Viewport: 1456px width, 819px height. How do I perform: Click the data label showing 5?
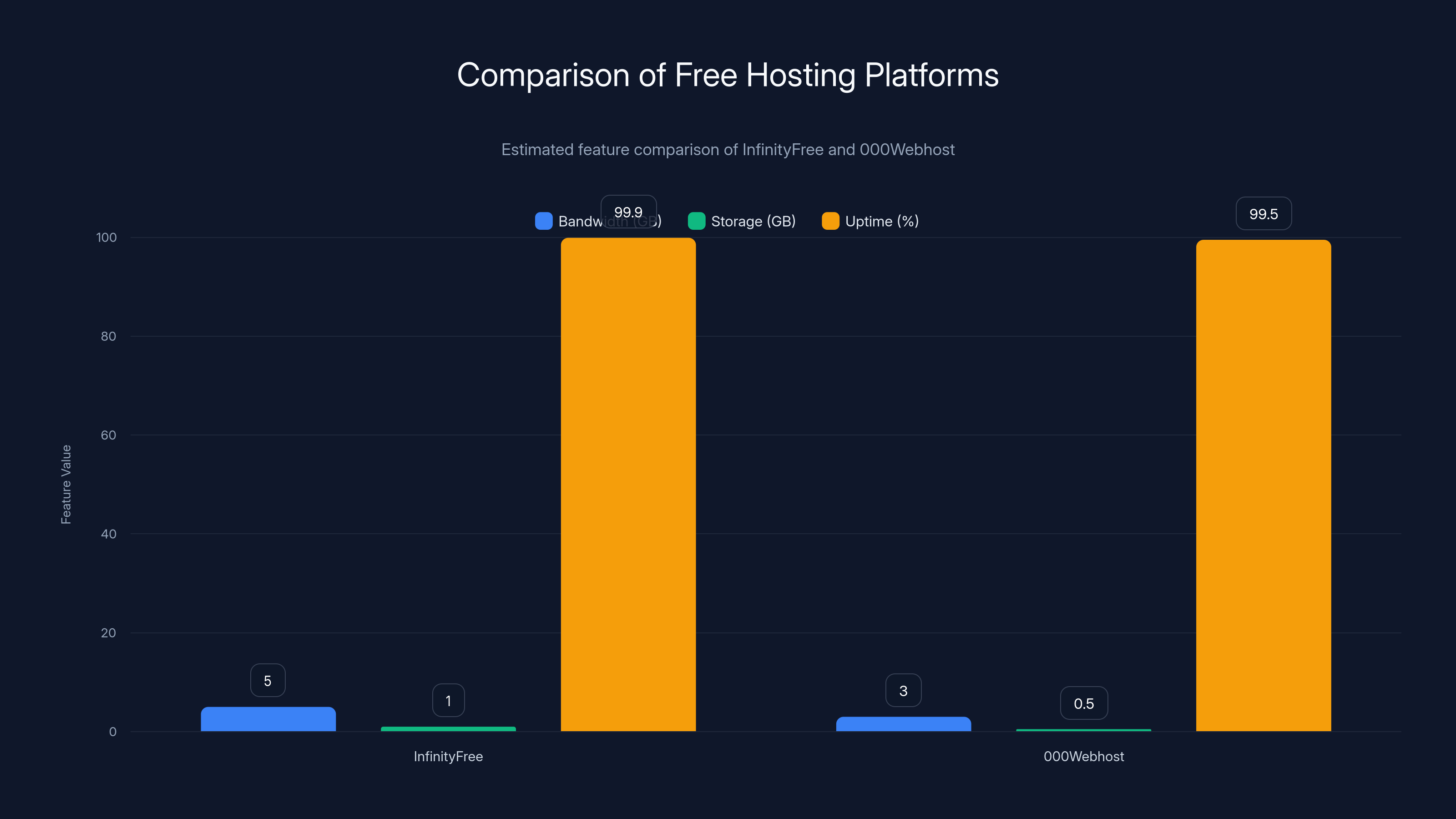pos(268,681)
